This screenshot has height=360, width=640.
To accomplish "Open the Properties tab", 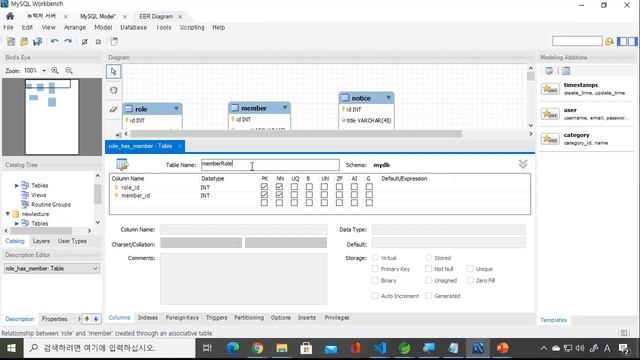I will coord(55,319).
